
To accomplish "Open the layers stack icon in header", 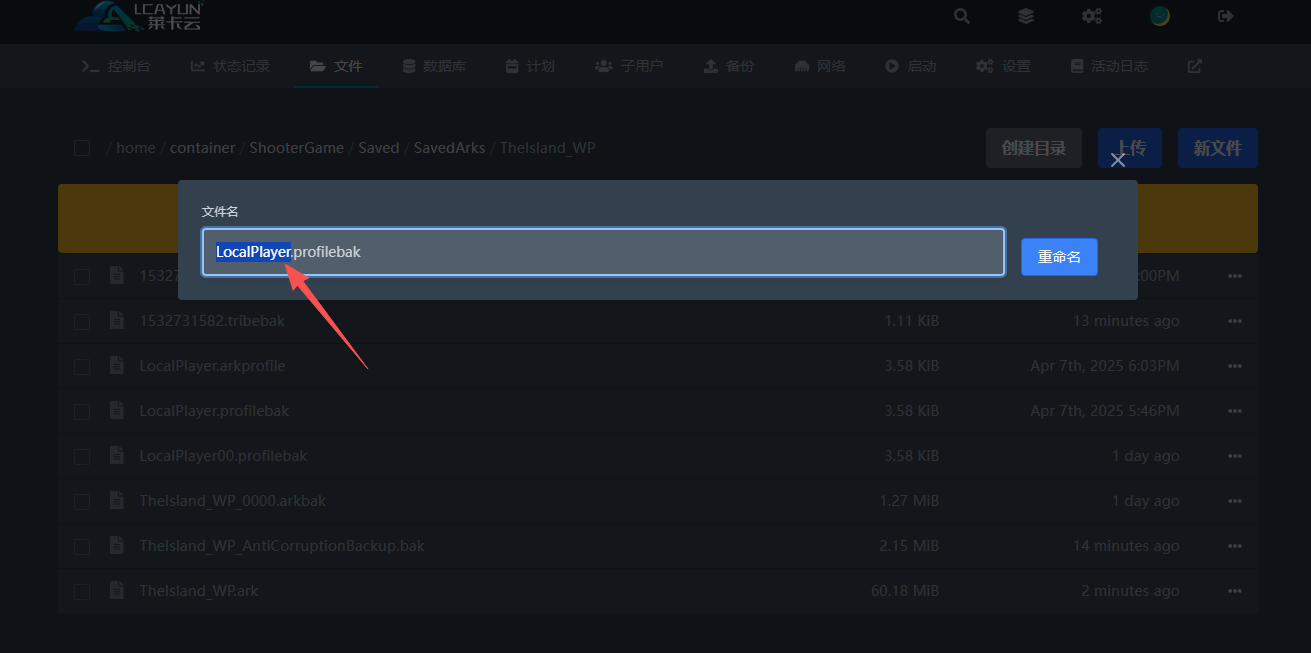I will click(x=1026, y=16).
